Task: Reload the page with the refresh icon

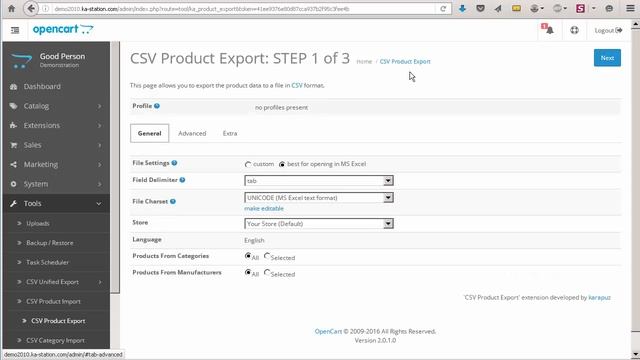Action: [443, 8]
